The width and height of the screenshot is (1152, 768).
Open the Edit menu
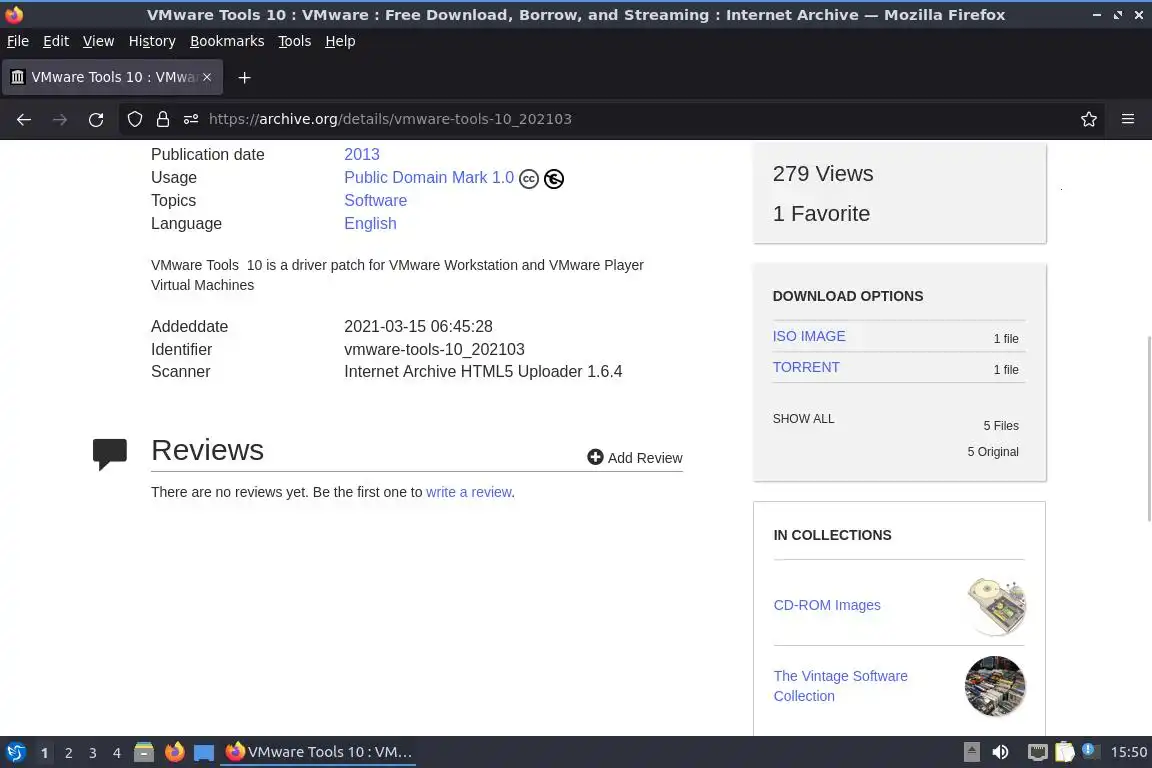(x=56, y=41)
